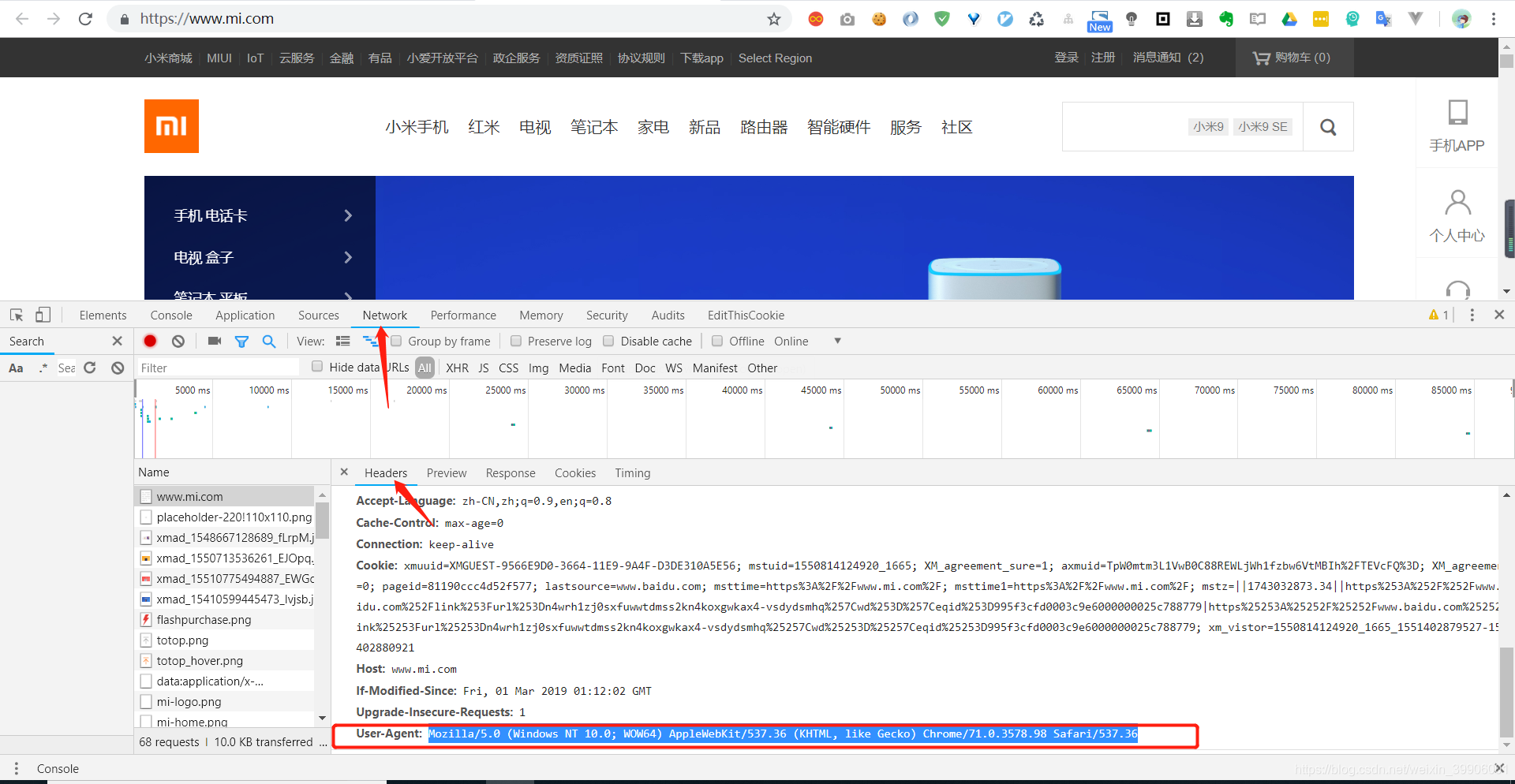Close request details pane
This screenshot has height=784, width=1515.
click(344, 472)
